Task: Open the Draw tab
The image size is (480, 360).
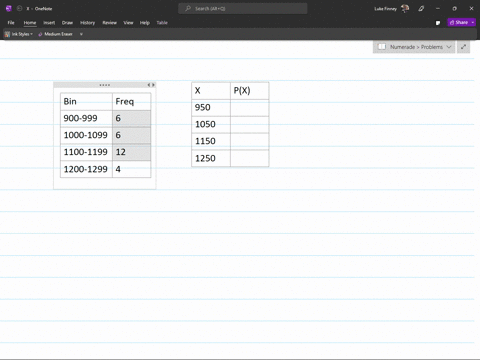Action: click(x=67, y=23)
